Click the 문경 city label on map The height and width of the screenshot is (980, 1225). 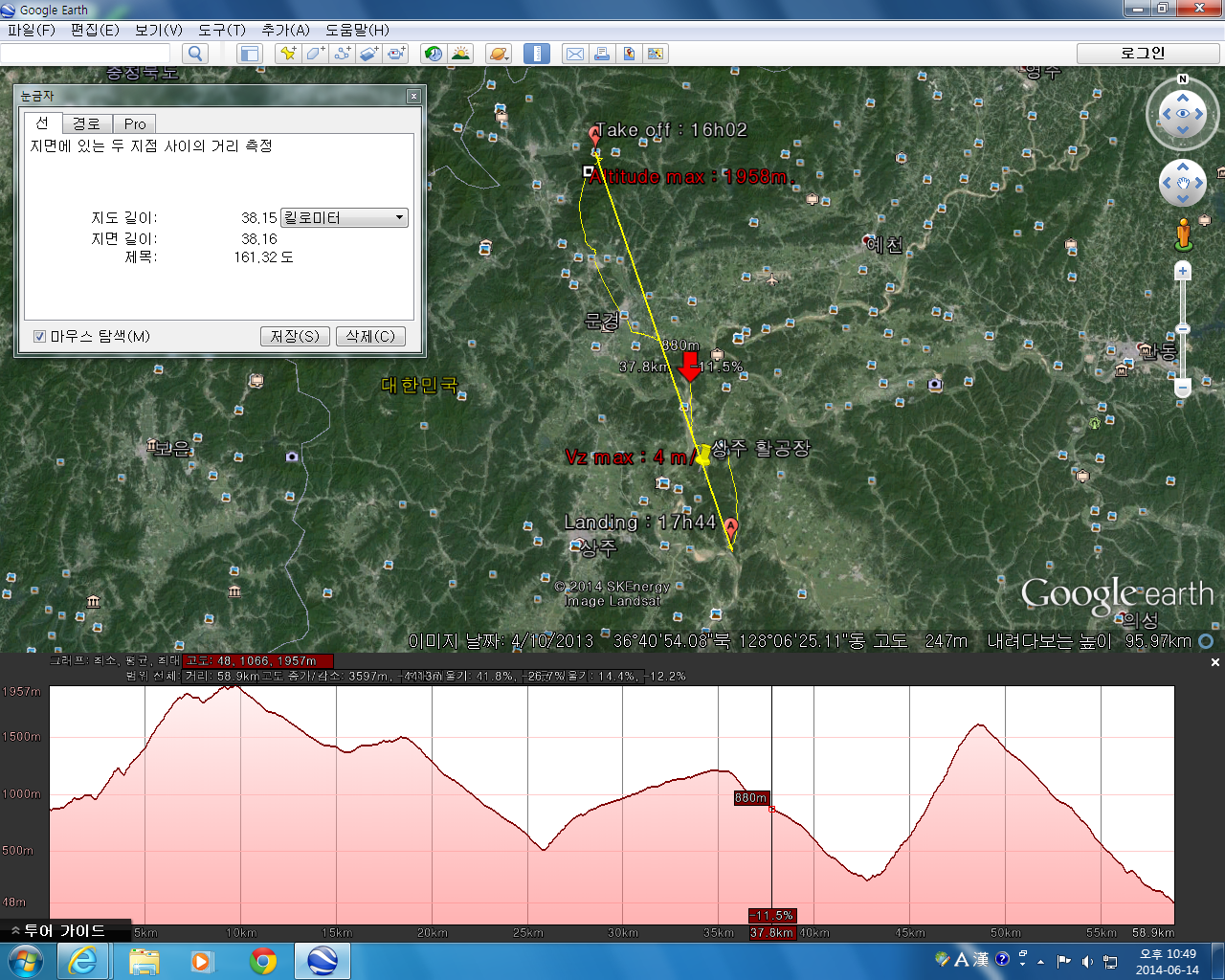pos(603,321)
